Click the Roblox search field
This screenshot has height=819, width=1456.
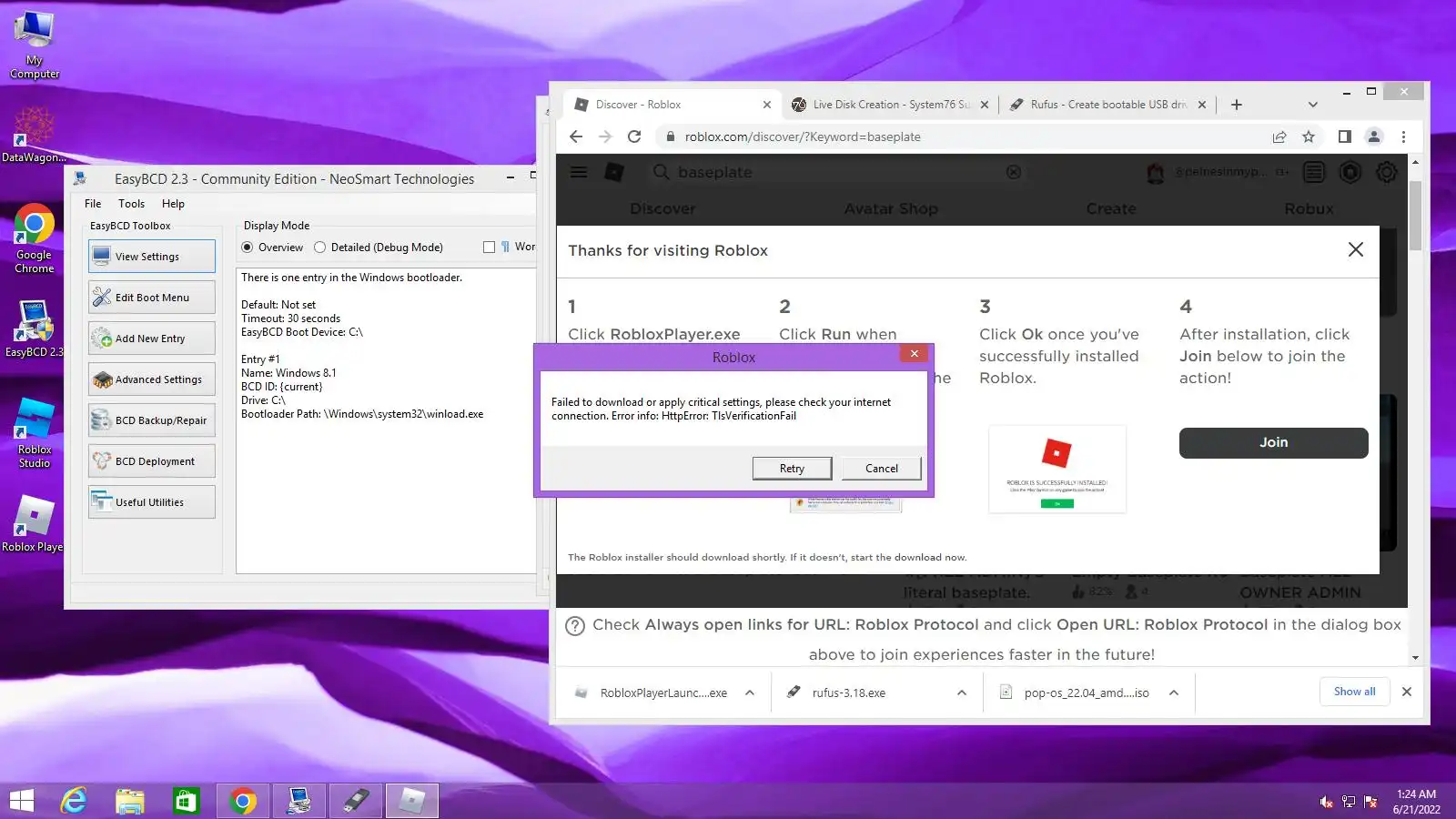point(837,172)
